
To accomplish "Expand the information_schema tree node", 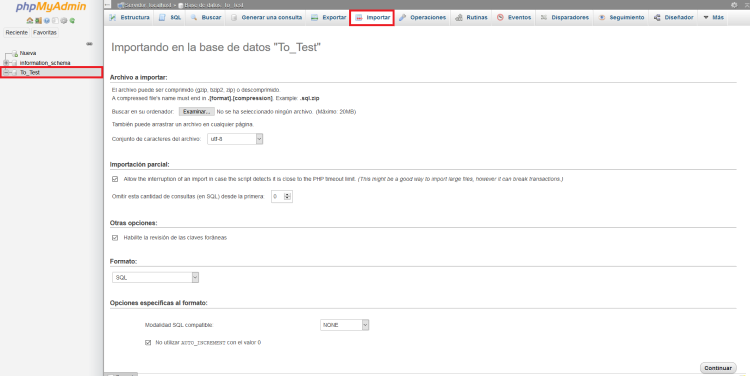I will click(6, 63).
